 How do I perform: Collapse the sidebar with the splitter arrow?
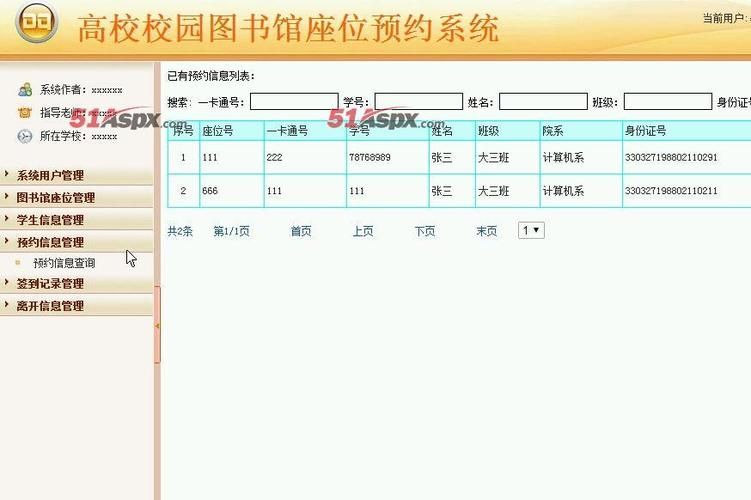[x=157, y=326]
